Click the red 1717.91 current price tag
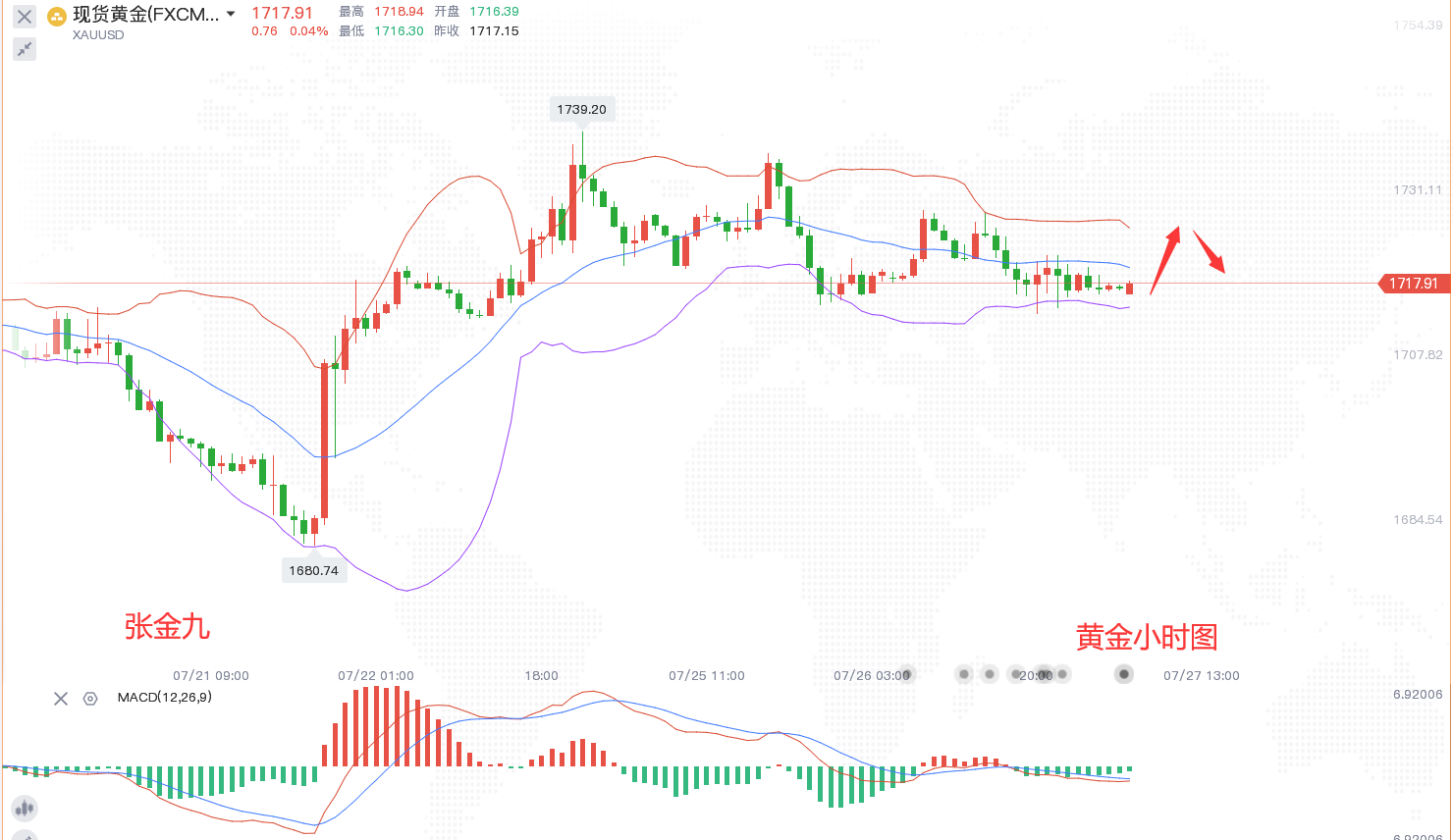 (x=1413, y=284)
